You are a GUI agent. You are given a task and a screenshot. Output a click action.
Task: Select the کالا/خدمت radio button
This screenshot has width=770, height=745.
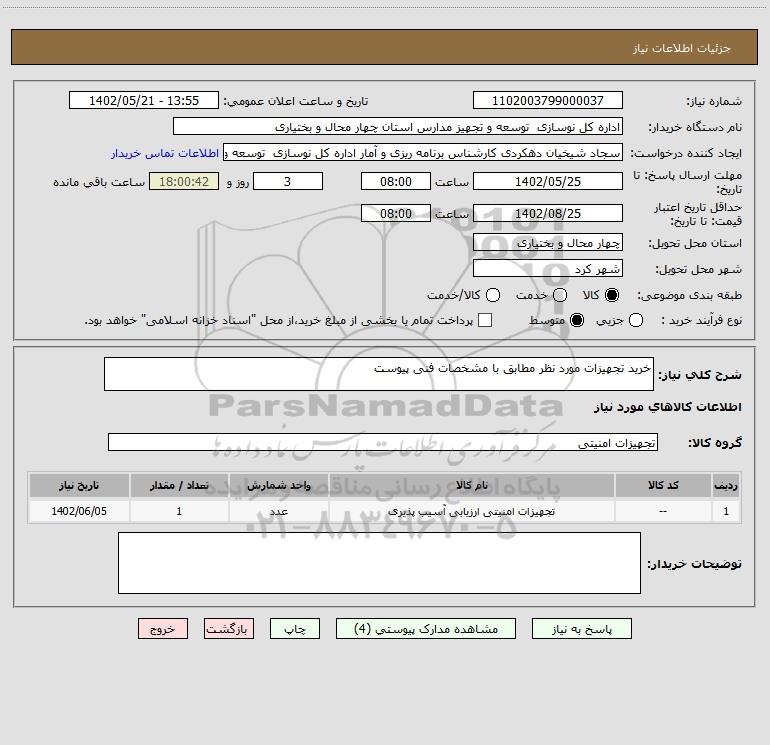tap(493, 295)
